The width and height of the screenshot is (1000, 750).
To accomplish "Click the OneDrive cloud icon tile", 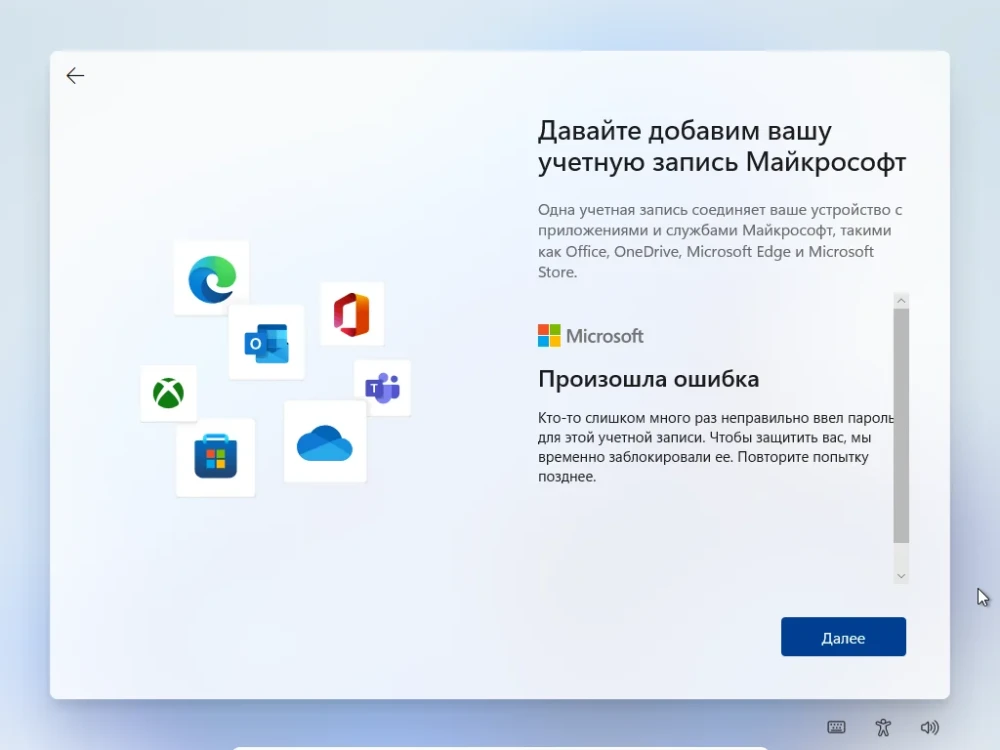I will [325, 441].
